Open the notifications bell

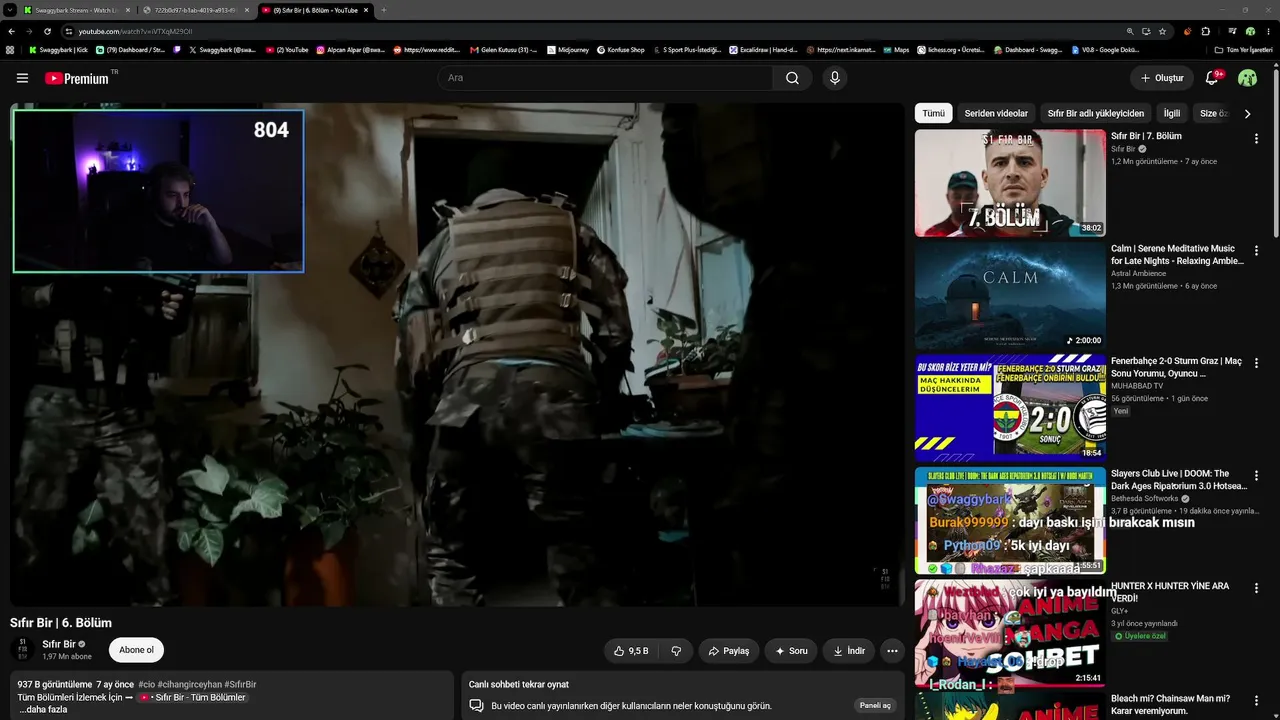(1212, 78)
